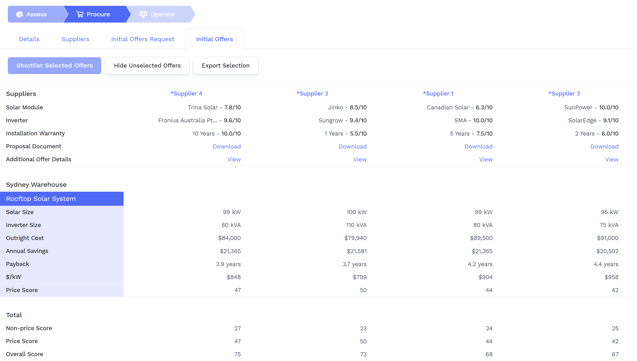637x361 pixels.
Task: Click the Operate stage icon
Action: point(143,14)
